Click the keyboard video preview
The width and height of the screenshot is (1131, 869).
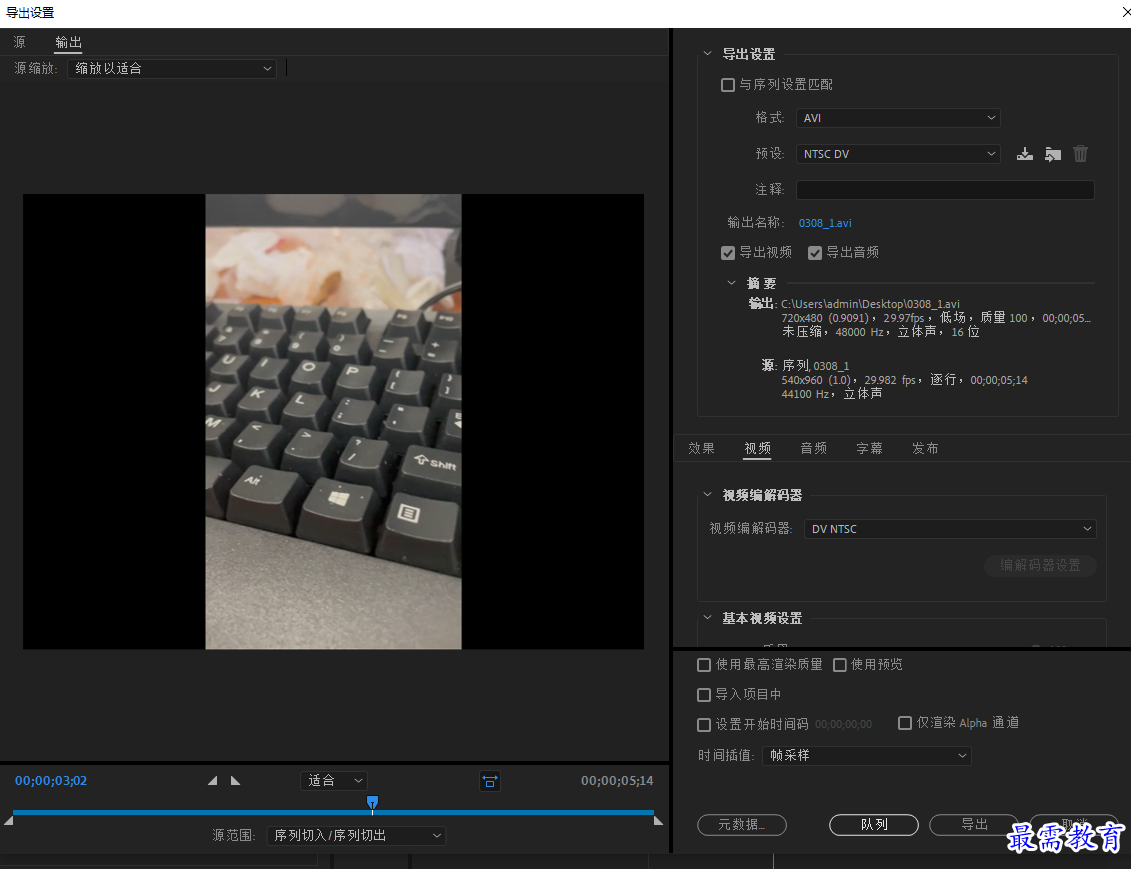pos(333,421)
